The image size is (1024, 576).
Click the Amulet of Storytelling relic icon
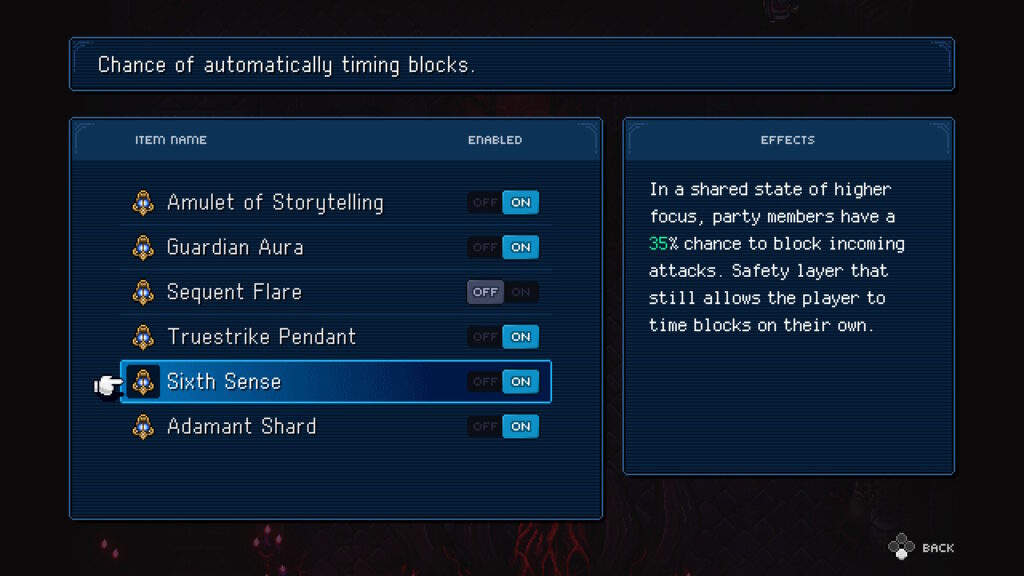143,202
